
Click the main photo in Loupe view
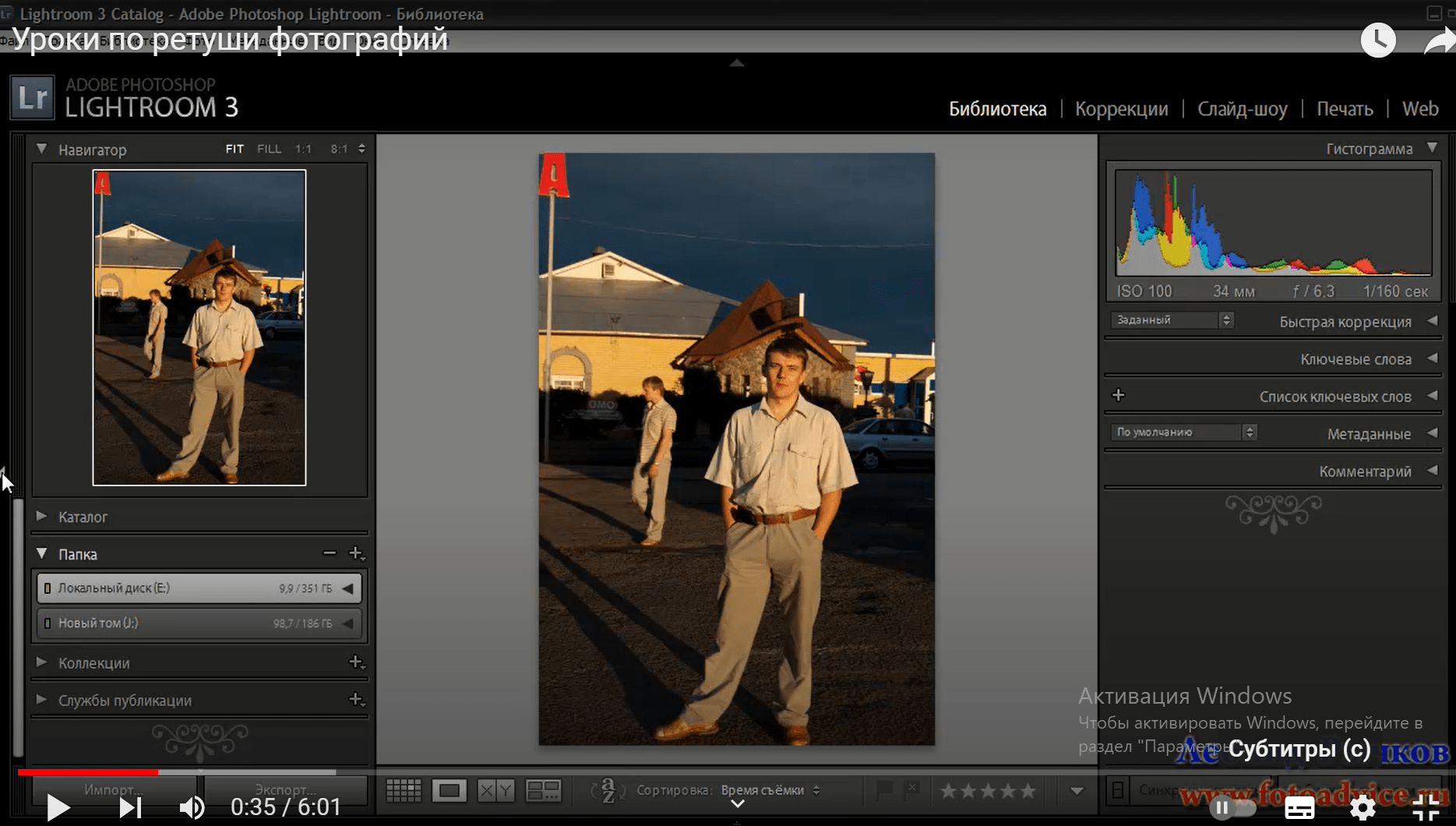coord(737,449)
